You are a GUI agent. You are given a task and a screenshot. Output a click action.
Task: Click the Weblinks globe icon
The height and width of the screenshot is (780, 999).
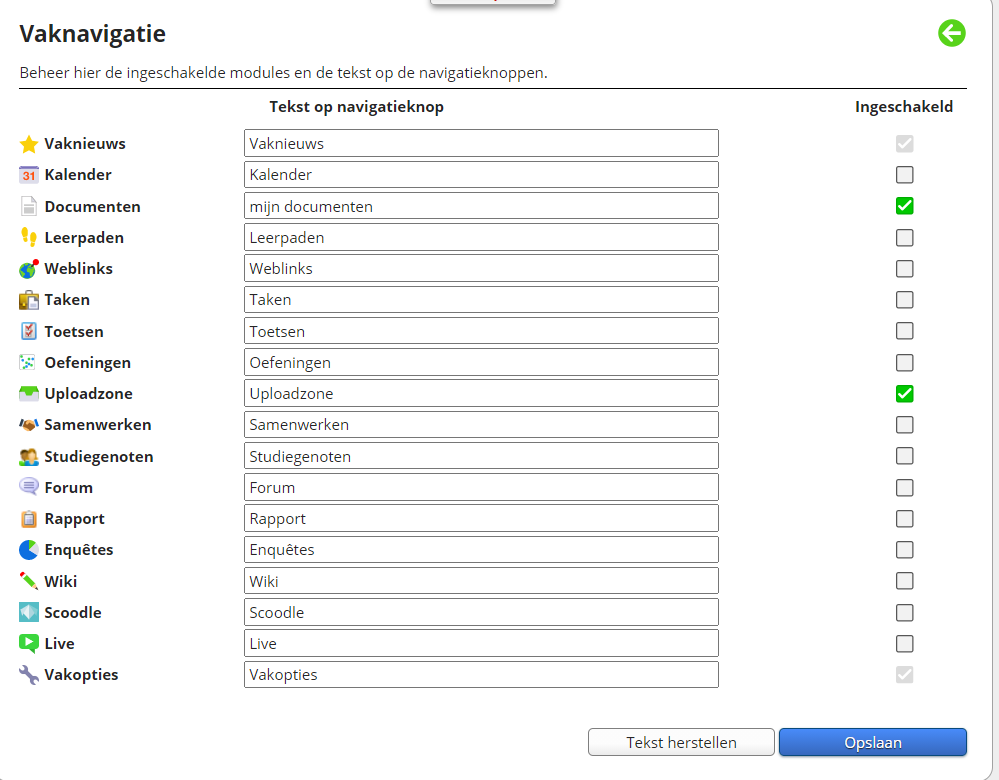29,269
